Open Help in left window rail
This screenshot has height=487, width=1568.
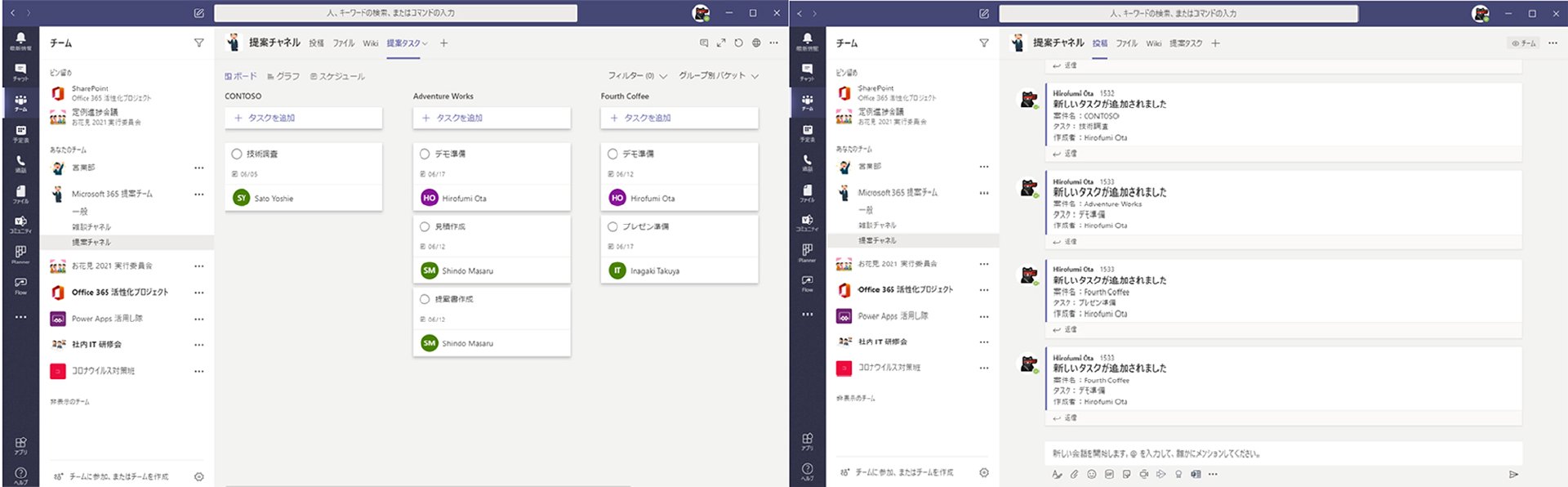(x=20, y=475)
